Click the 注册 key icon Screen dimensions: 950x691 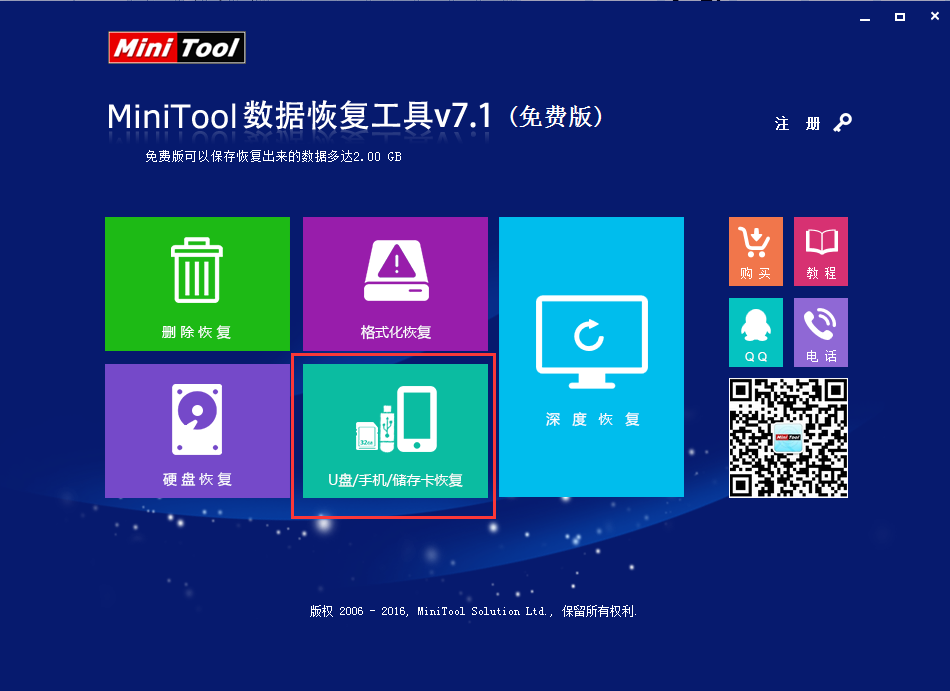coord(842,123)
